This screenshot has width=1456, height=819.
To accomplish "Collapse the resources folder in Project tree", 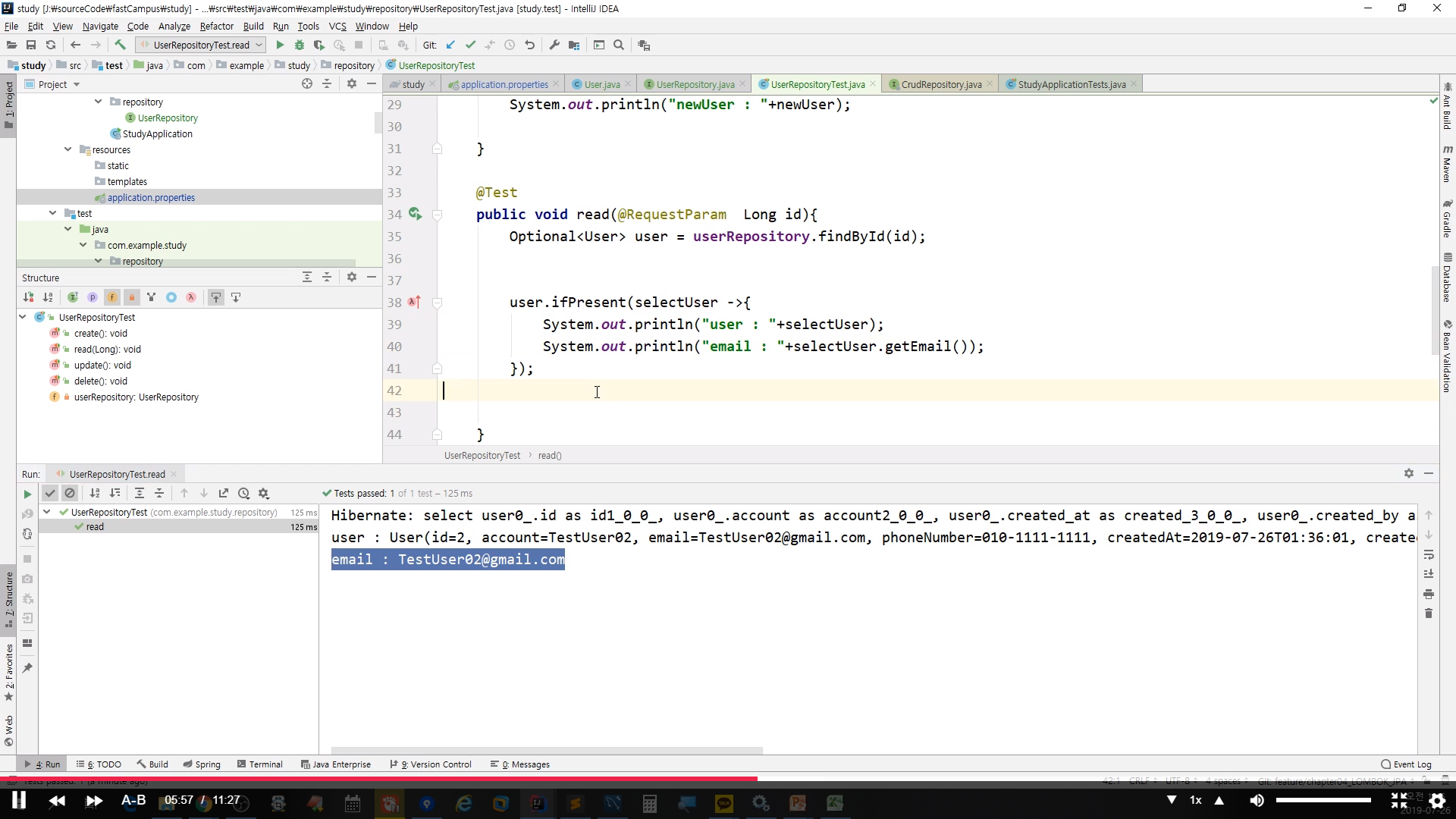I will click(x=68, y=150).
